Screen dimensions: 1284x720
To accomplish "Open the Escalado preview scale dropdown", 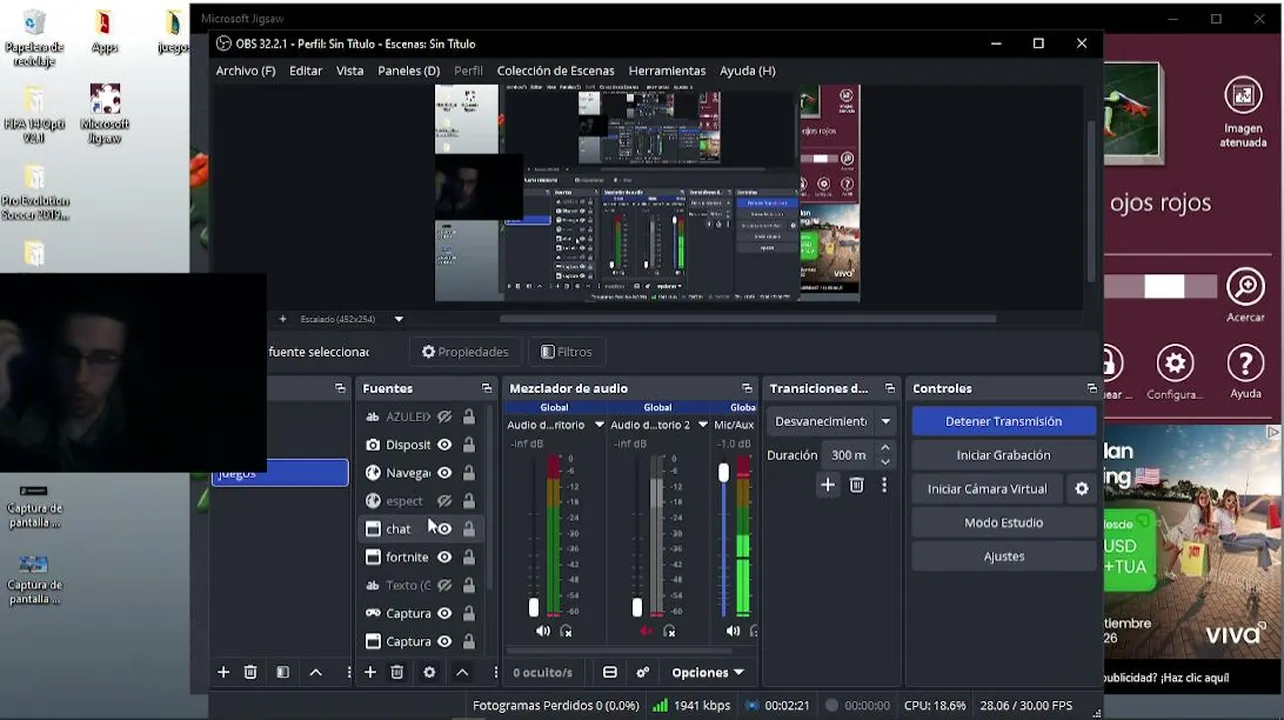I will (x=398, y=319).
